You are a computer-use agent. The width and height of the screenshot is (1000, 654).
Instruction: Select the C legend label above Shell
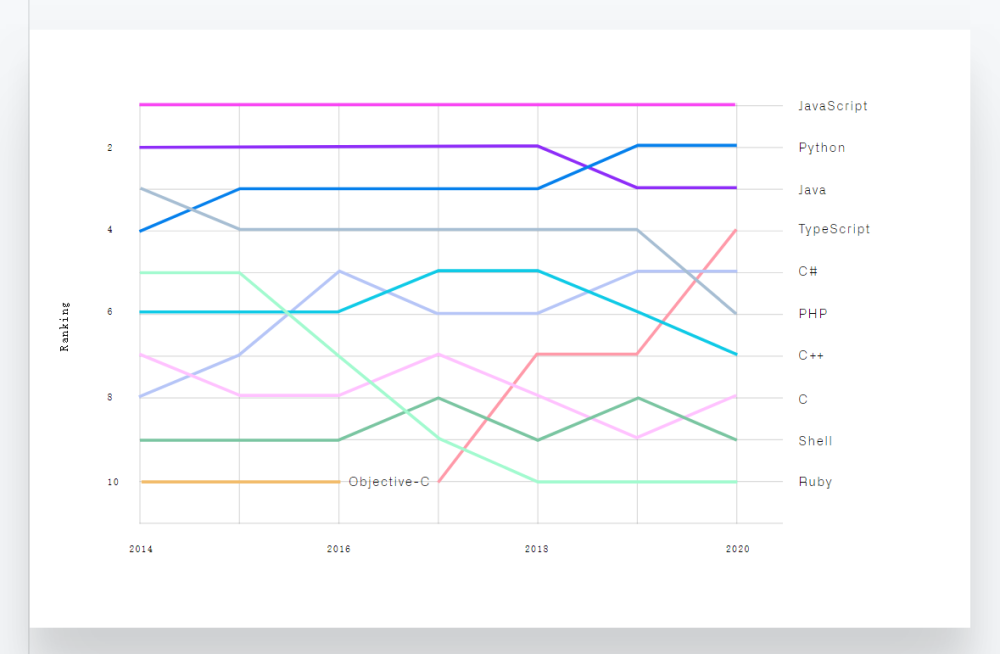click(803, 399)
